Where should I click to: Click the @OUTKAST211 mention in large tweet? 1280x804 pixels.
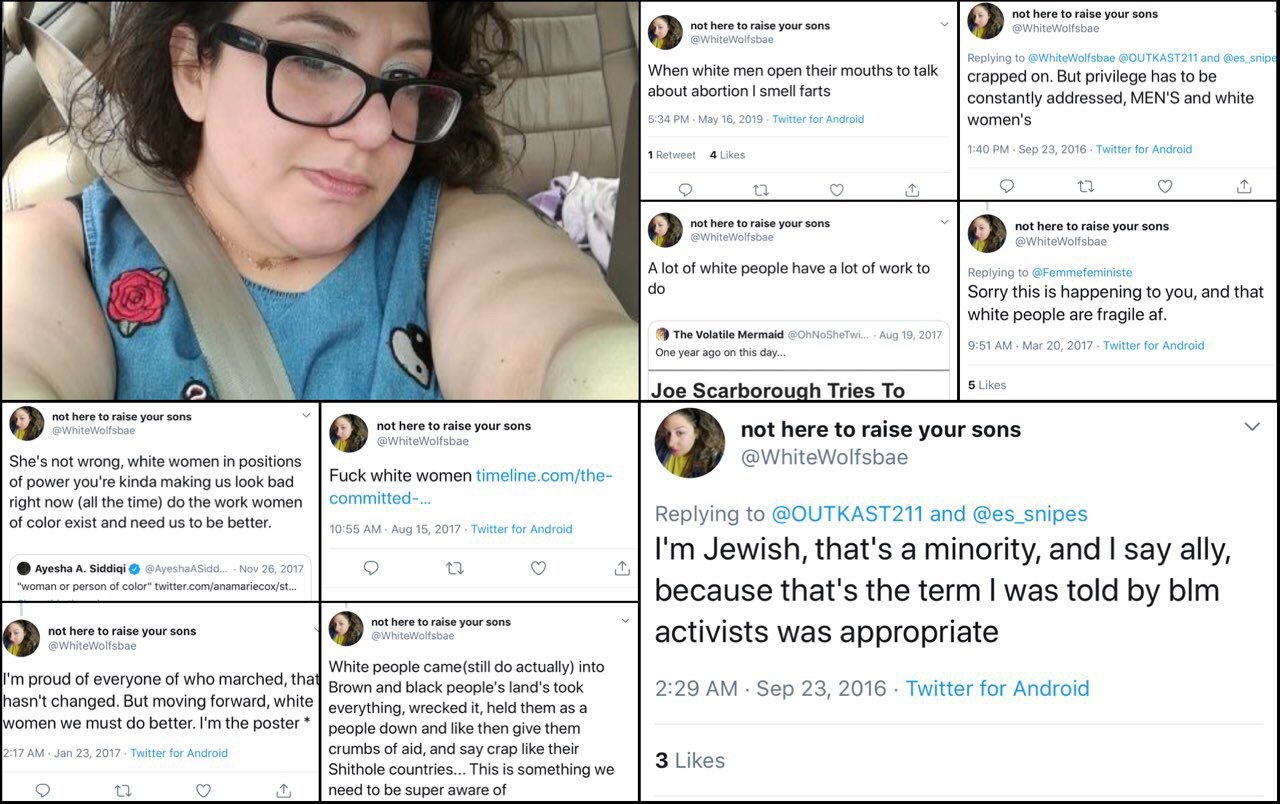846,514
